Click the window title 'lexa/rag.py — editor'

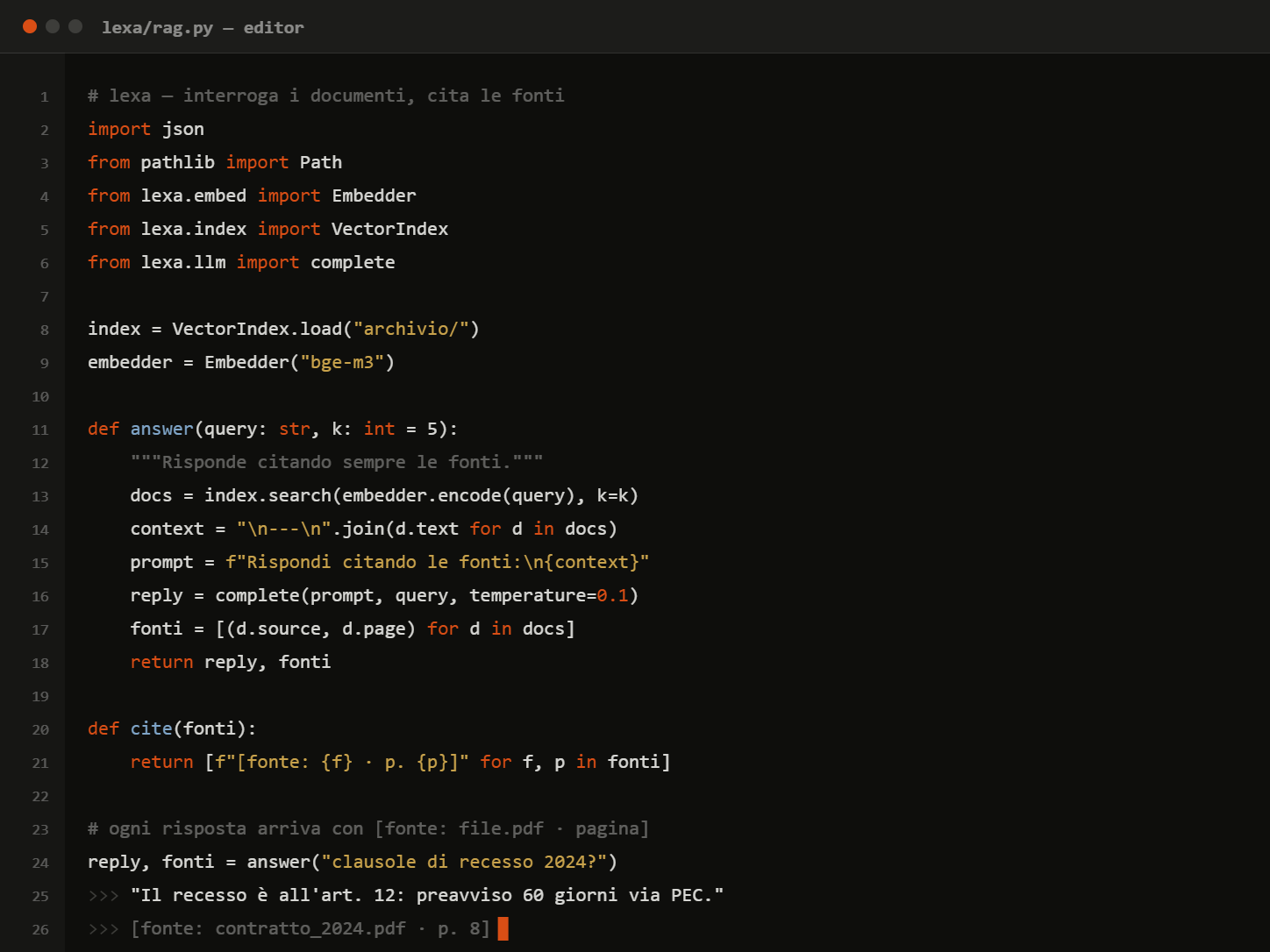click(203, 27)
